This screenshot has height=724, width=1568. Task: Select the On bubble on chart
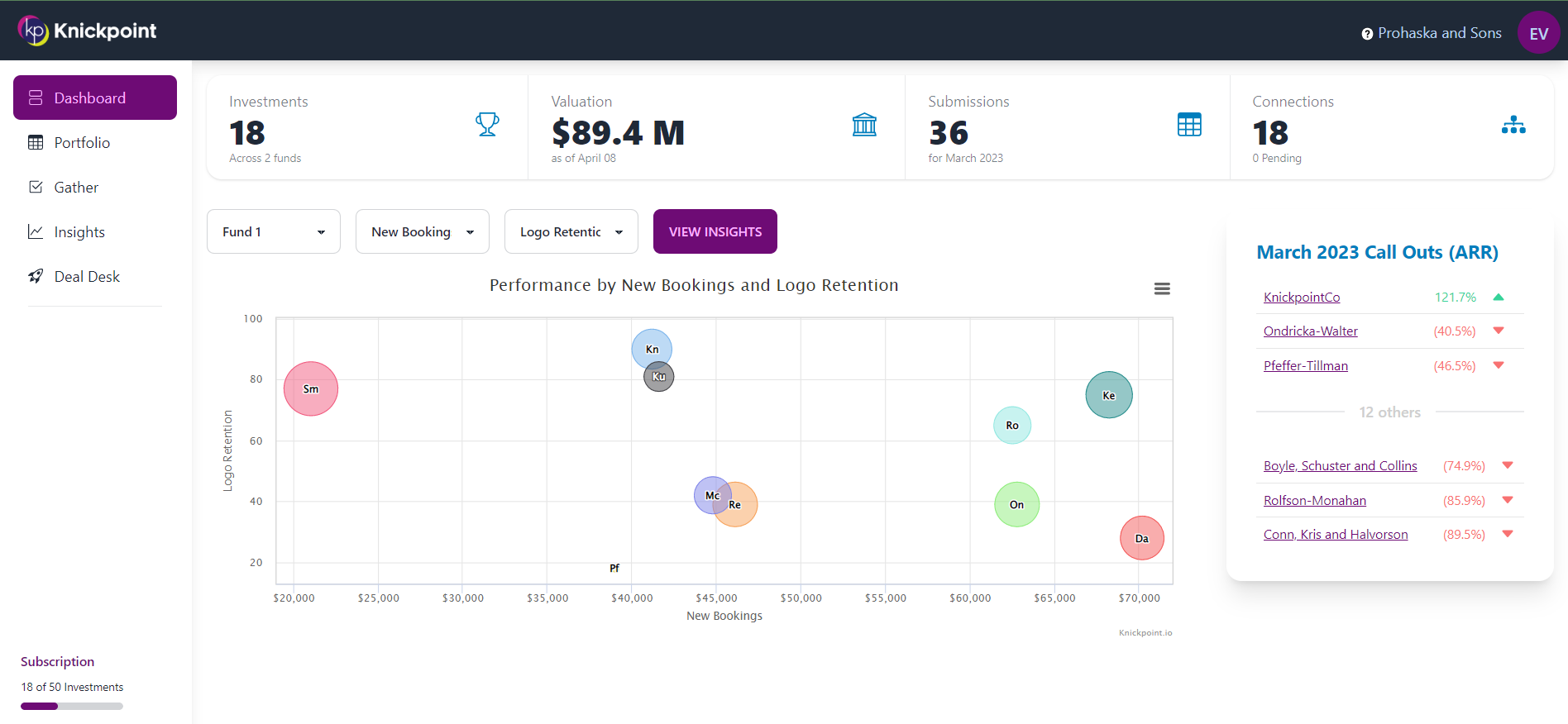(1016, 504)
